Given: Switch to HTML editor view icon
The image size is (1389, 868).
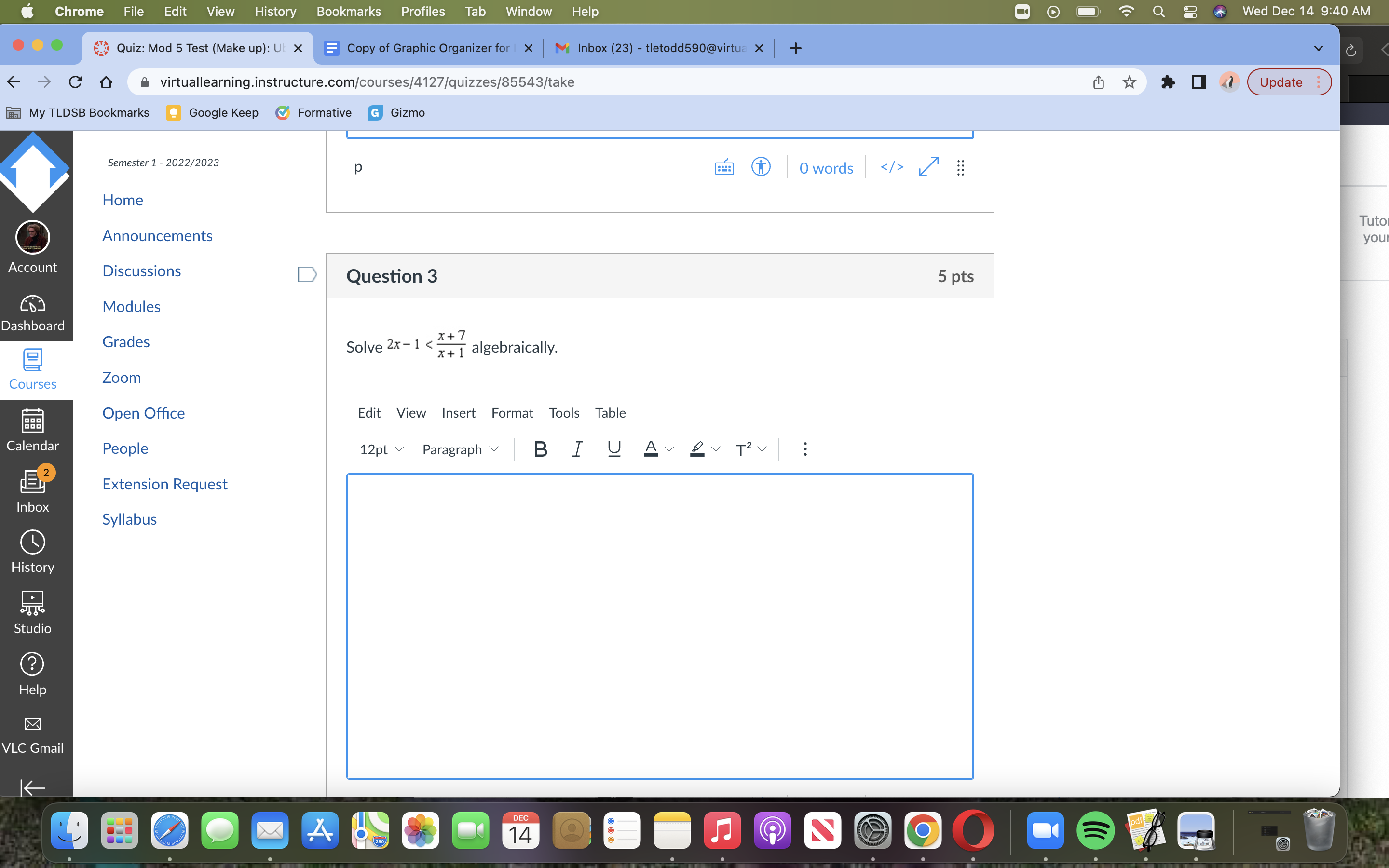Looking at the screenshot, I should pos(891,168).
